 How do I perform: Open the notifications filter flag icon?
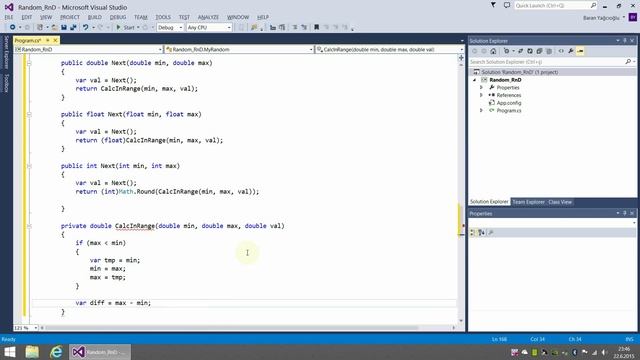(x=493, y=5)
